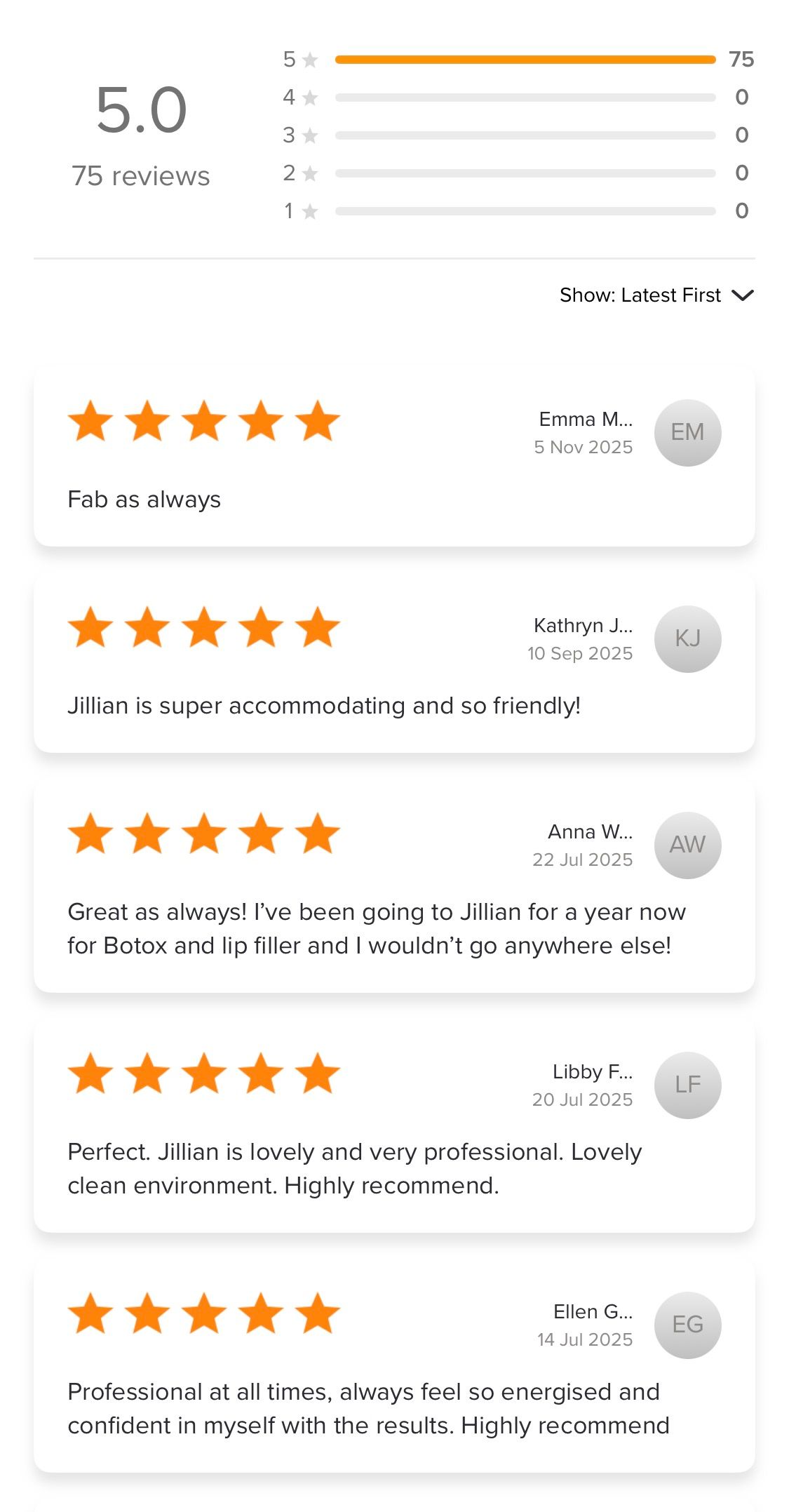Click the EG avatar for Ellen G.
The height and width of the screenshot is (1512, 789).
[x=687, y=1325]
